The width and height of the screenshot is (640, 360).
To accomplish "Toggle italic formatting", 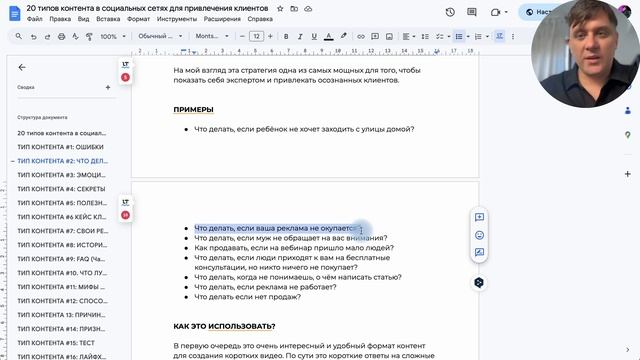I will tap(300, 36).
